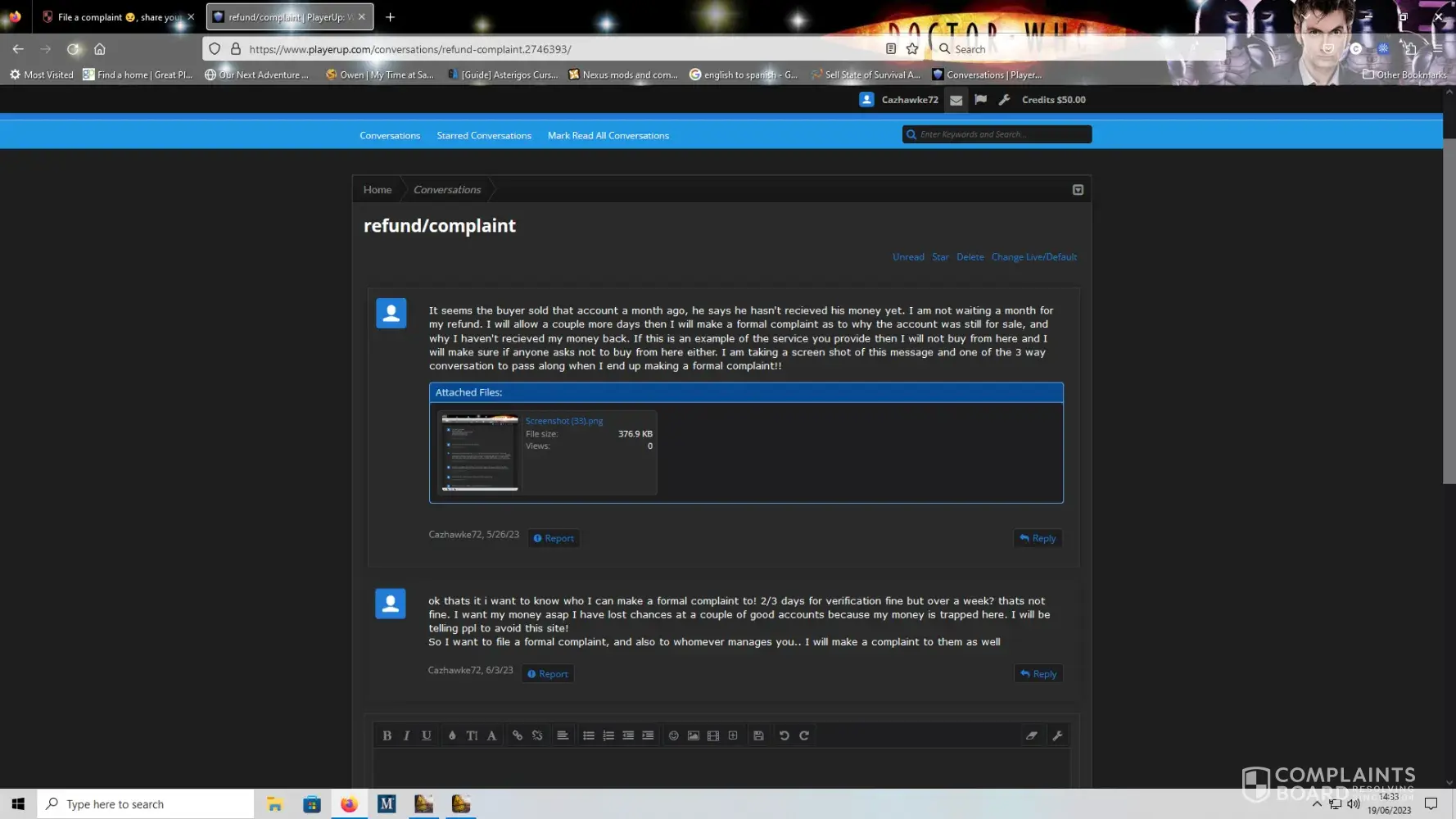Viewport: 1456px width, 819px height.
Task: Toggle italic formatting in reply editor
Action: pyautogui.click(x=406, y=735)
